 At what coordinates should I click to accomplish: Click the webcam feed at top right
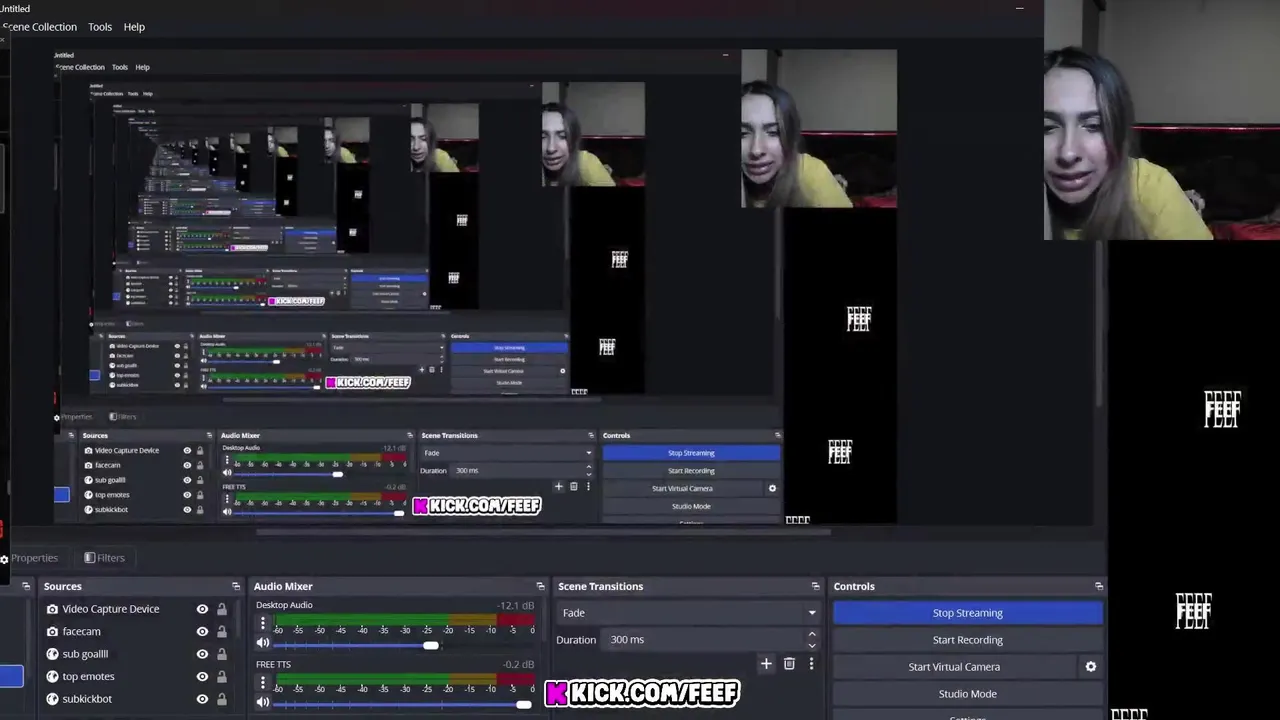coord(1162,120)
